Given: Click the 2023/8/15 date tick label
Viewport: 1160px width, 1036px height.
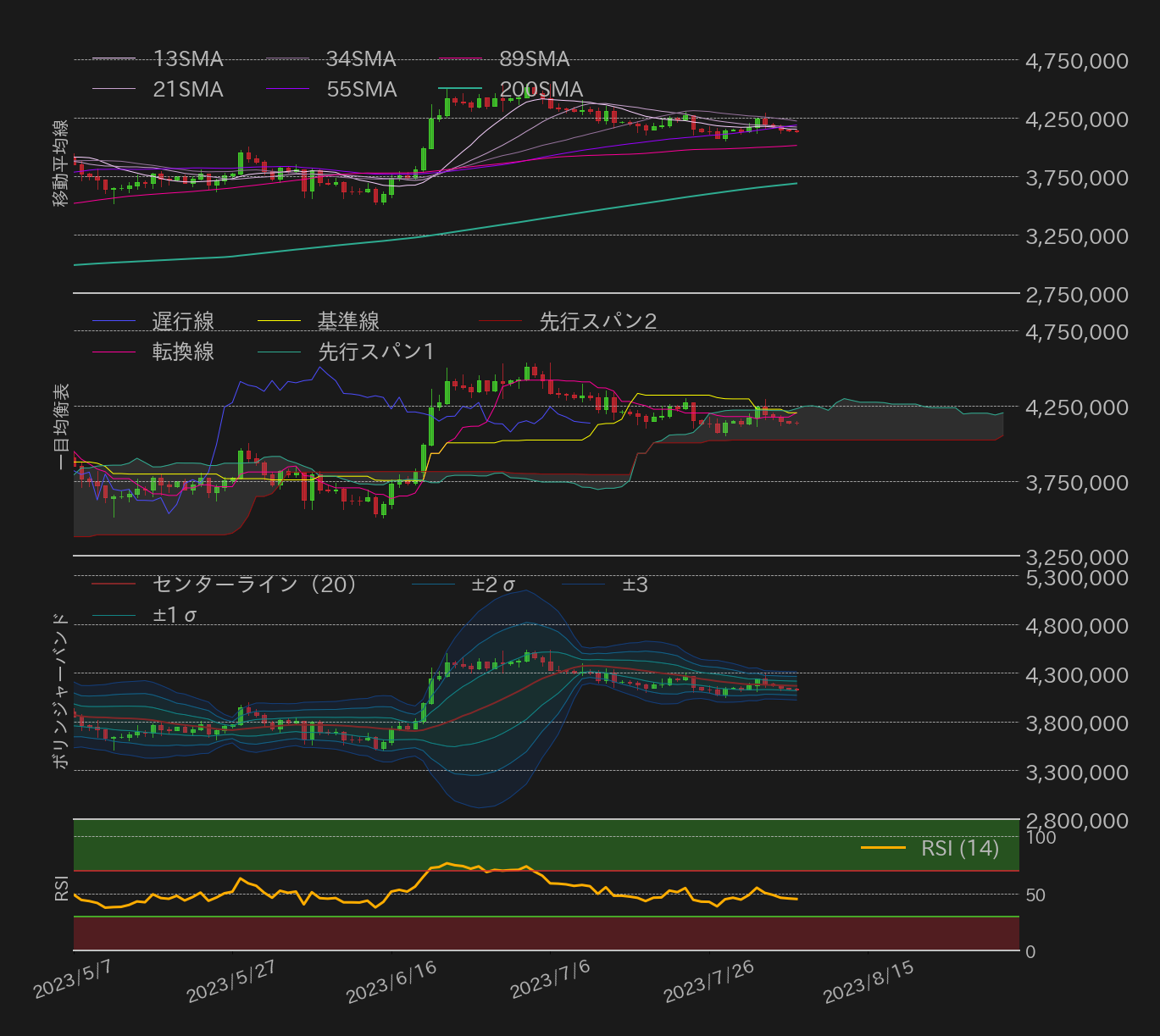Looking at the screenshot, I should coord(869,981).
